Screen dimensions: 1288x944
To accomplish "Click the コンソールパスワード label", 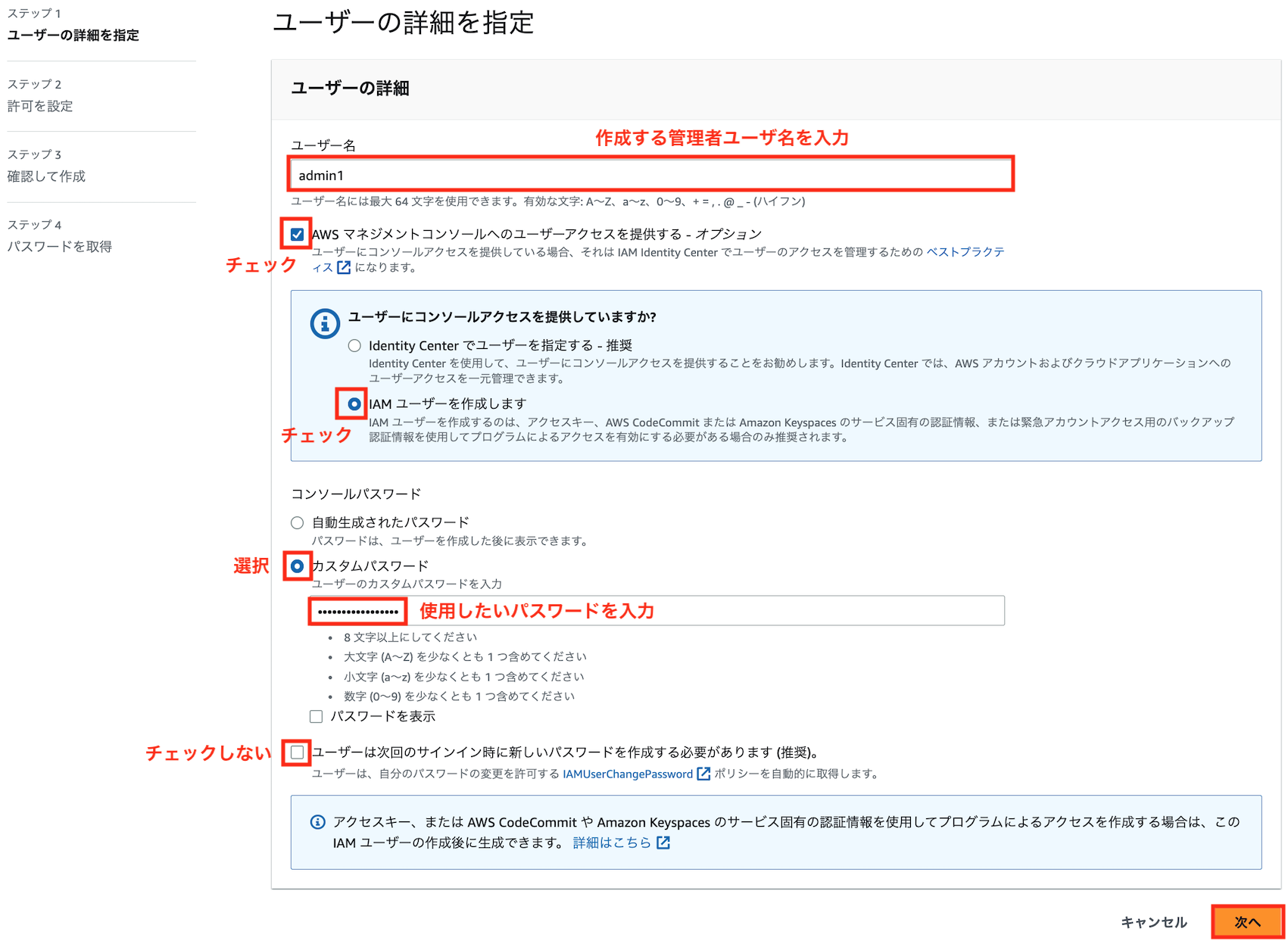I will [357, 494].
